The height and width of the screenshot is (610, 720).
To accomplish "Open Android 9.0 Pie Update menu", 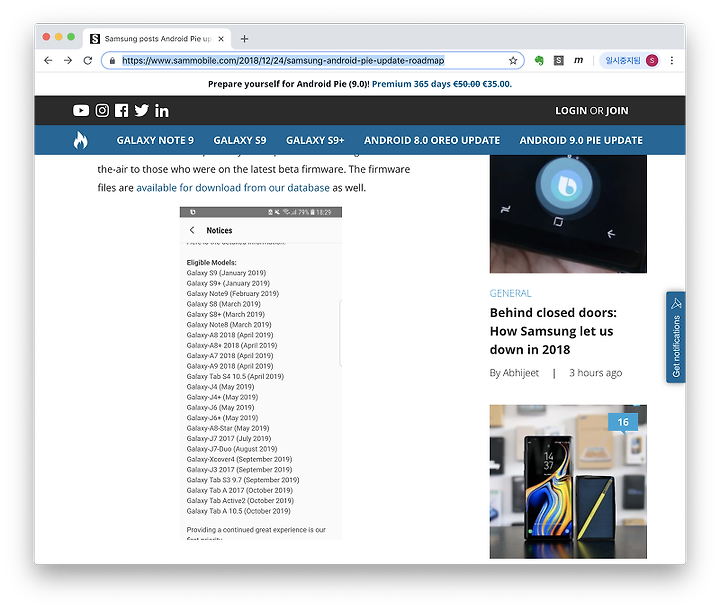I will click(581, 140).
